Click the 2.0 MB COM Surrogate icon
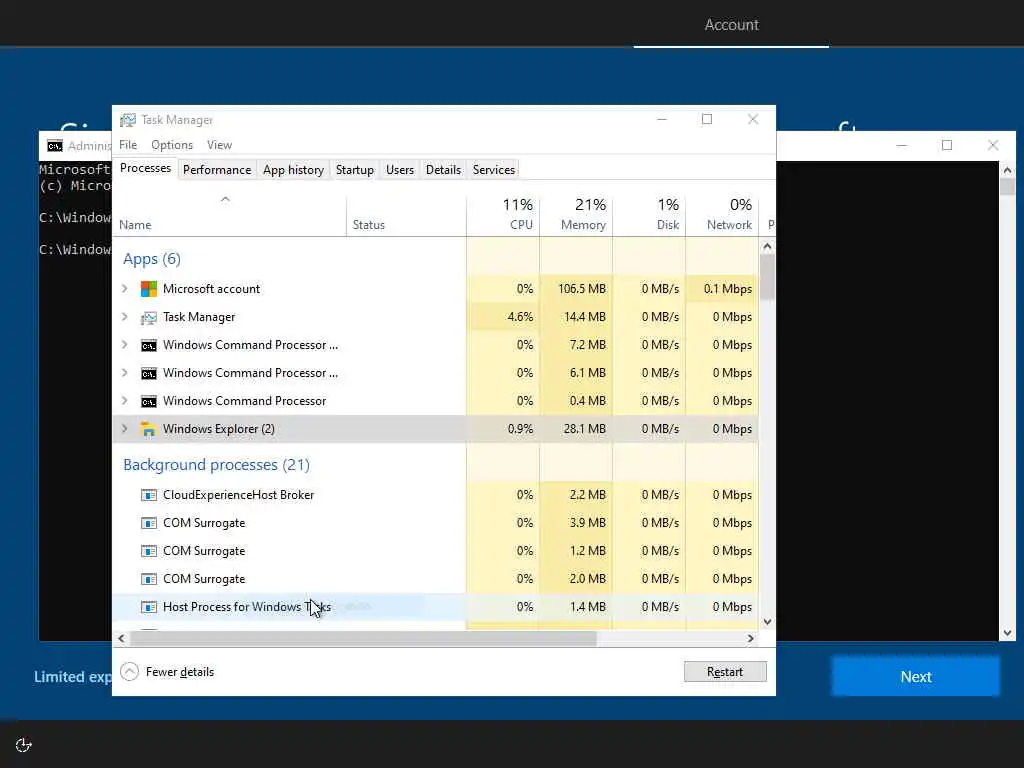 pos(149,579)
